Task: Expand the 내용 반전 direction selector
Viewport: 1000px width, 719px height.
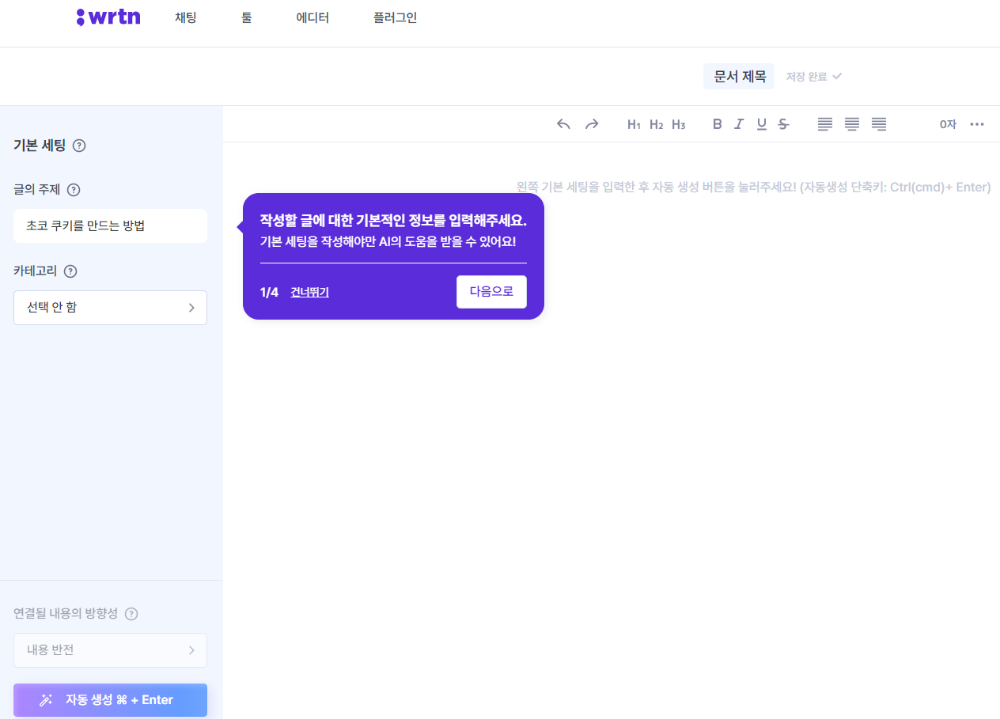Action: [x=110, y=650]
